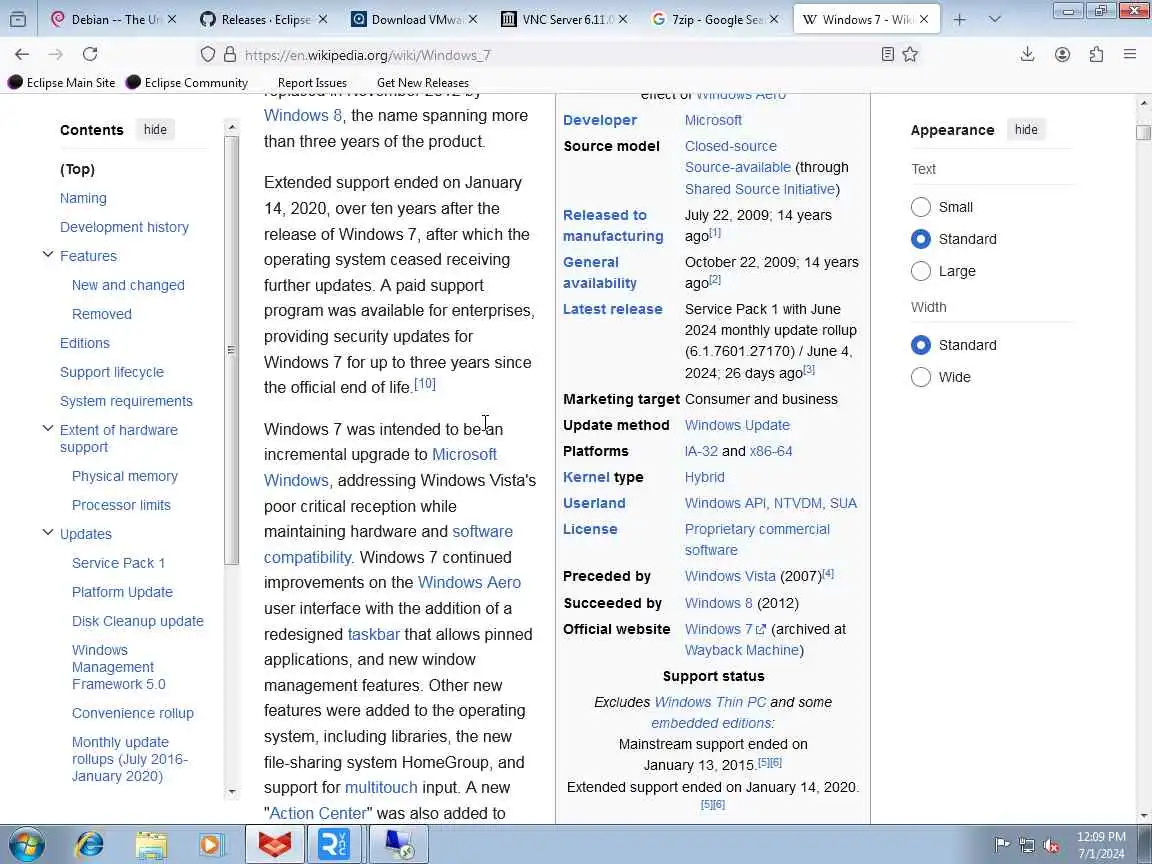Select Wide width option

pyautogui.click(x=921, y=377)
